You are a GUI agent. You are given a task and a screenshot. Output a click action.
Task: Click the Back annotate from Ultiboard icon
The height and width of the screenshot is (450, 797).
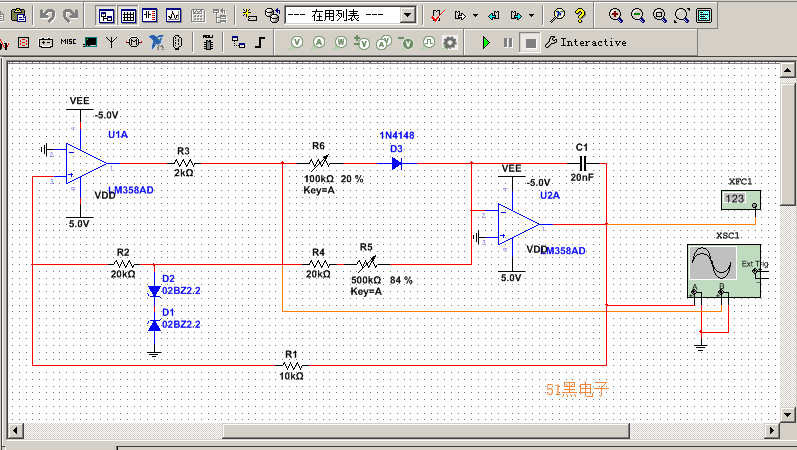pyautogui.click(x=494, y=16)
